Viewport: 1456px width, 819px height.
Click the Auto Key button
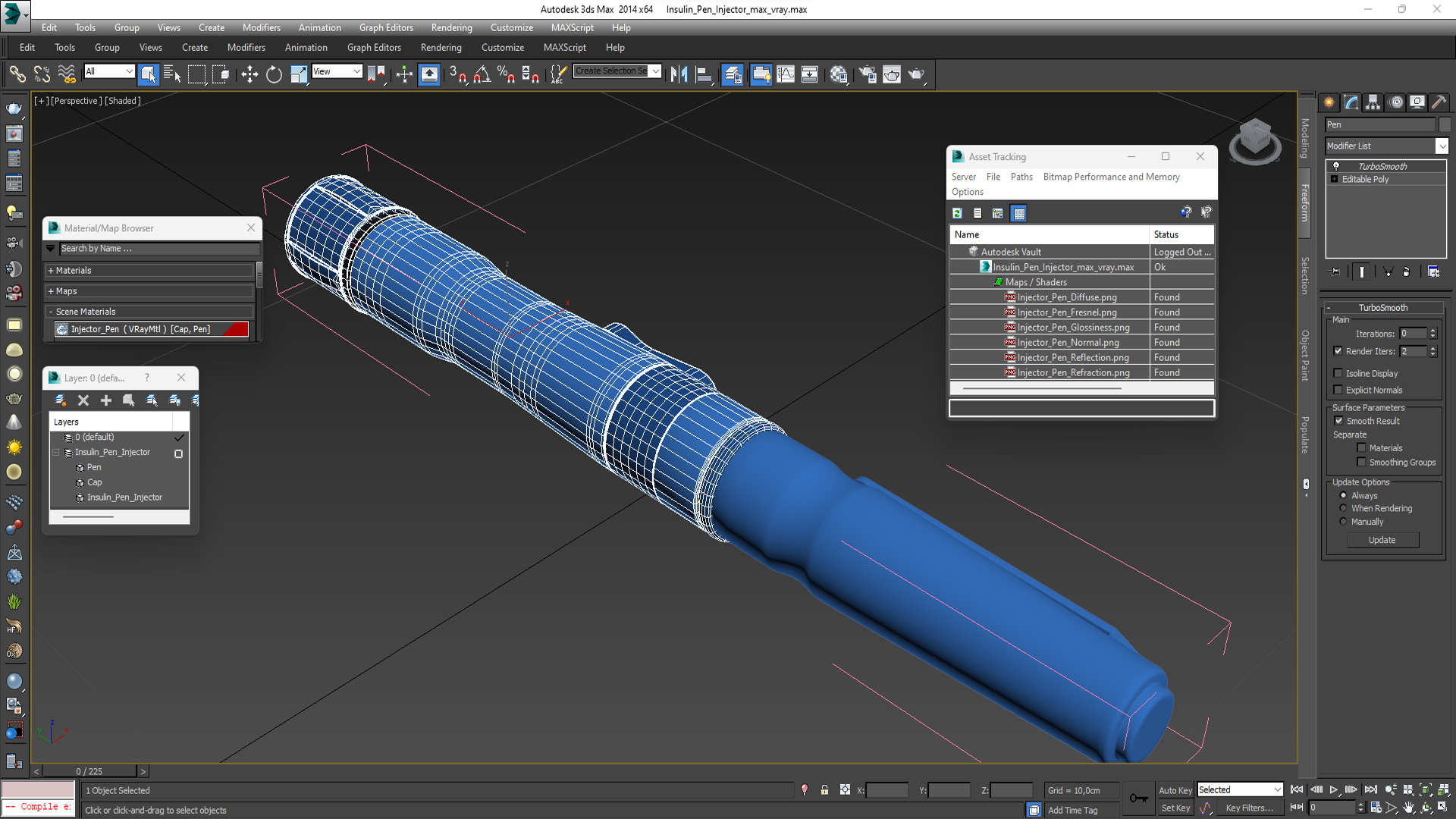click(x=1175, y=790)
